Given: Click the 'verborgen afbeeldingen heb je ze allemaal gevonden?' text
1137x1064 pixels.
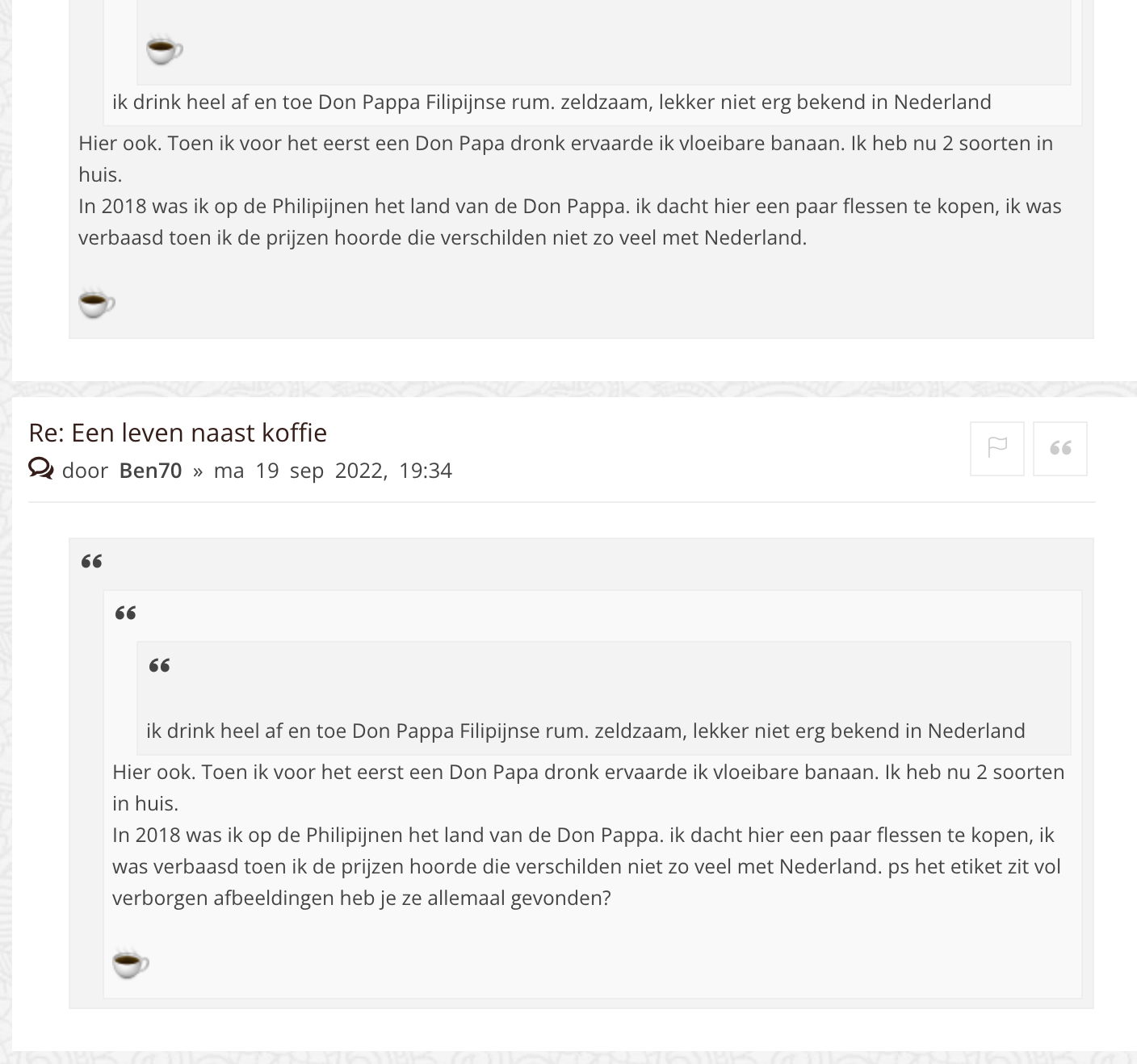Looking at the screenshot, I should [361, 898].
